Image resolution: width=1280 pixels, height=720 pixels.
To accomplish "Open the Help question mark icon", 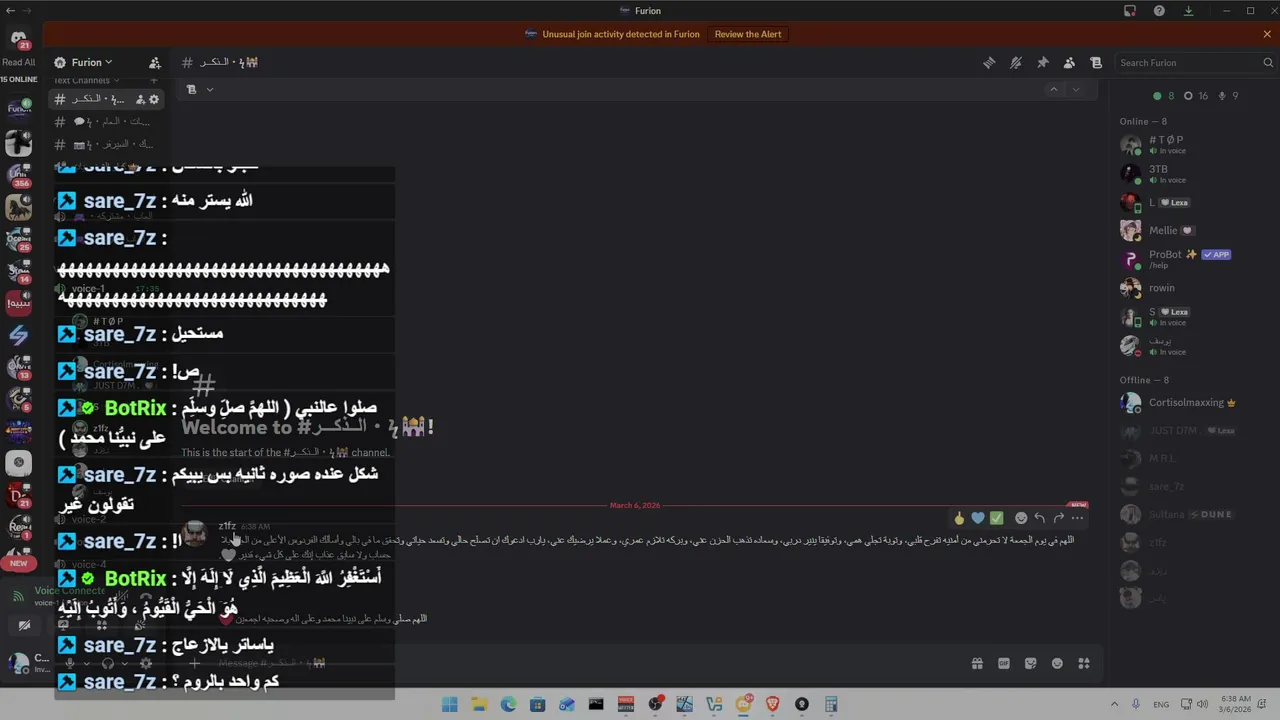I will point(1159,11).
